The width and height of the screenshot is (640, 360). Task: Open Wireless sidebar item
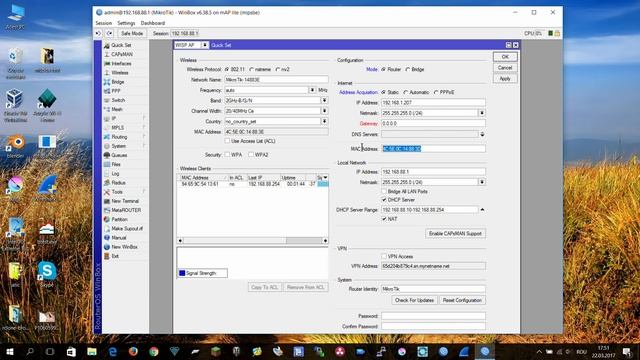point(120,73)
